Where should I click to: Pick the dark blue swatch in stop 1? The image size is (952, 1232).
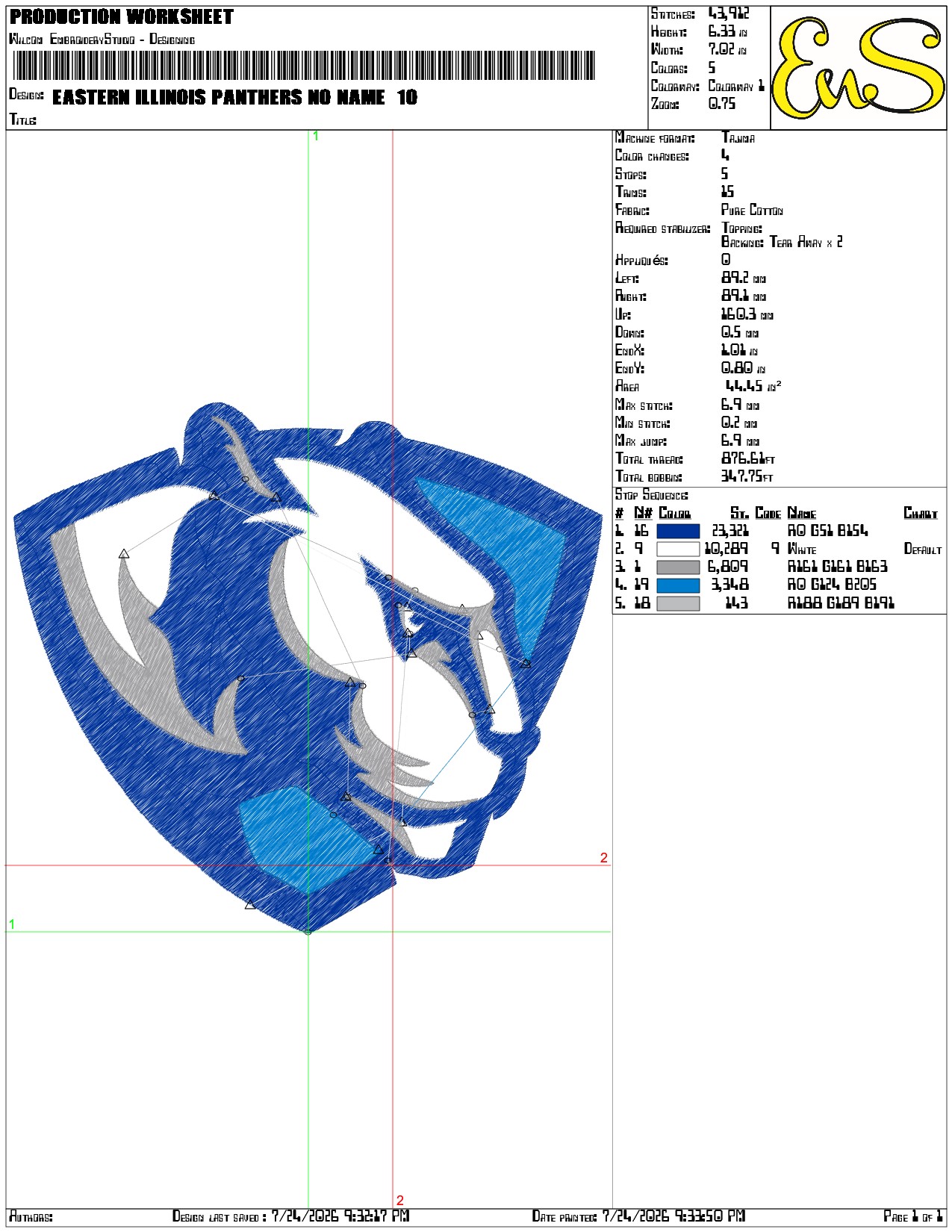pos(678,531)
